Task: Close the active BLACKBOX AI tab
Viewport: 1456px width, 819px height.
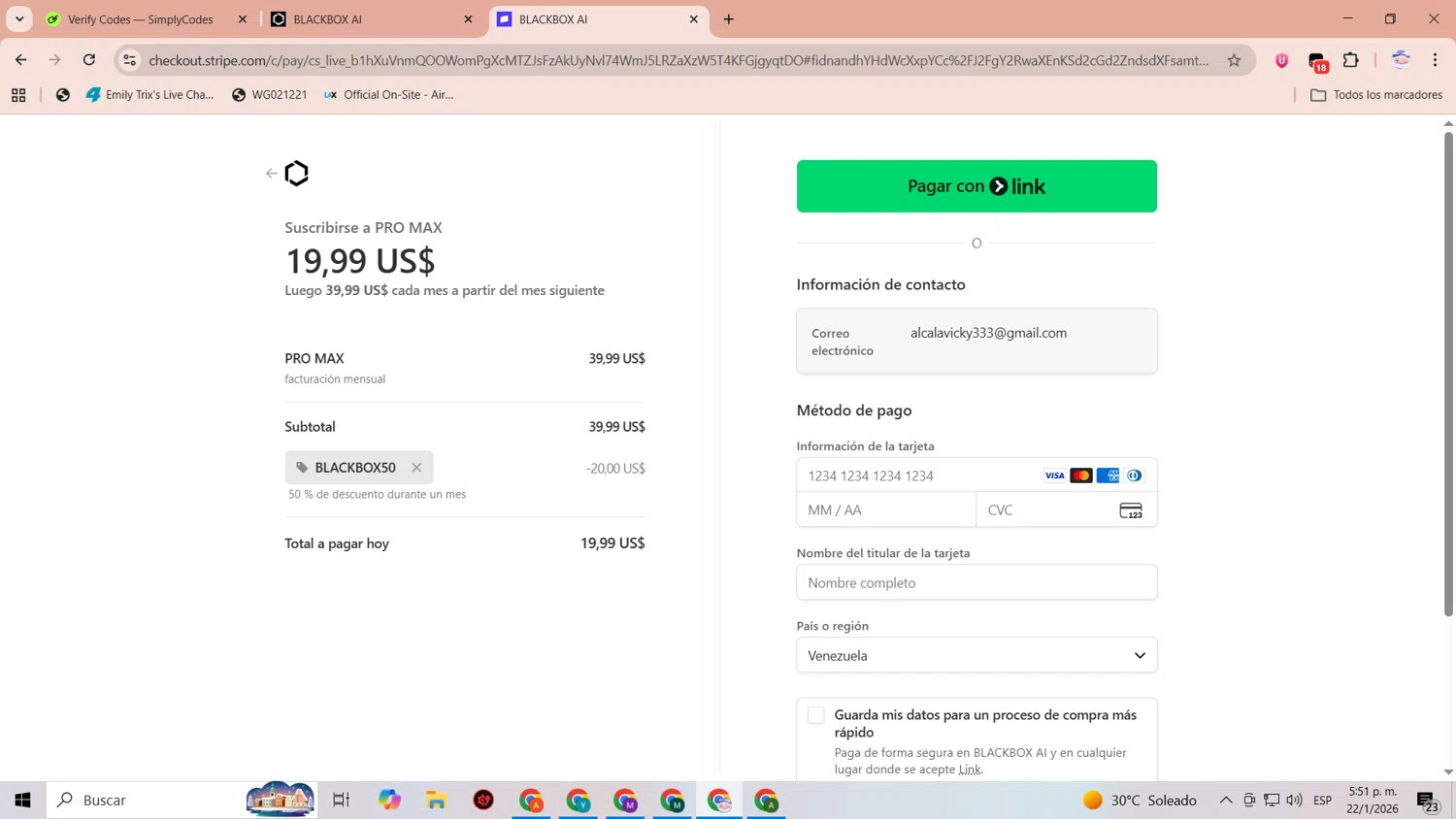Action: (x=694, y=19)
